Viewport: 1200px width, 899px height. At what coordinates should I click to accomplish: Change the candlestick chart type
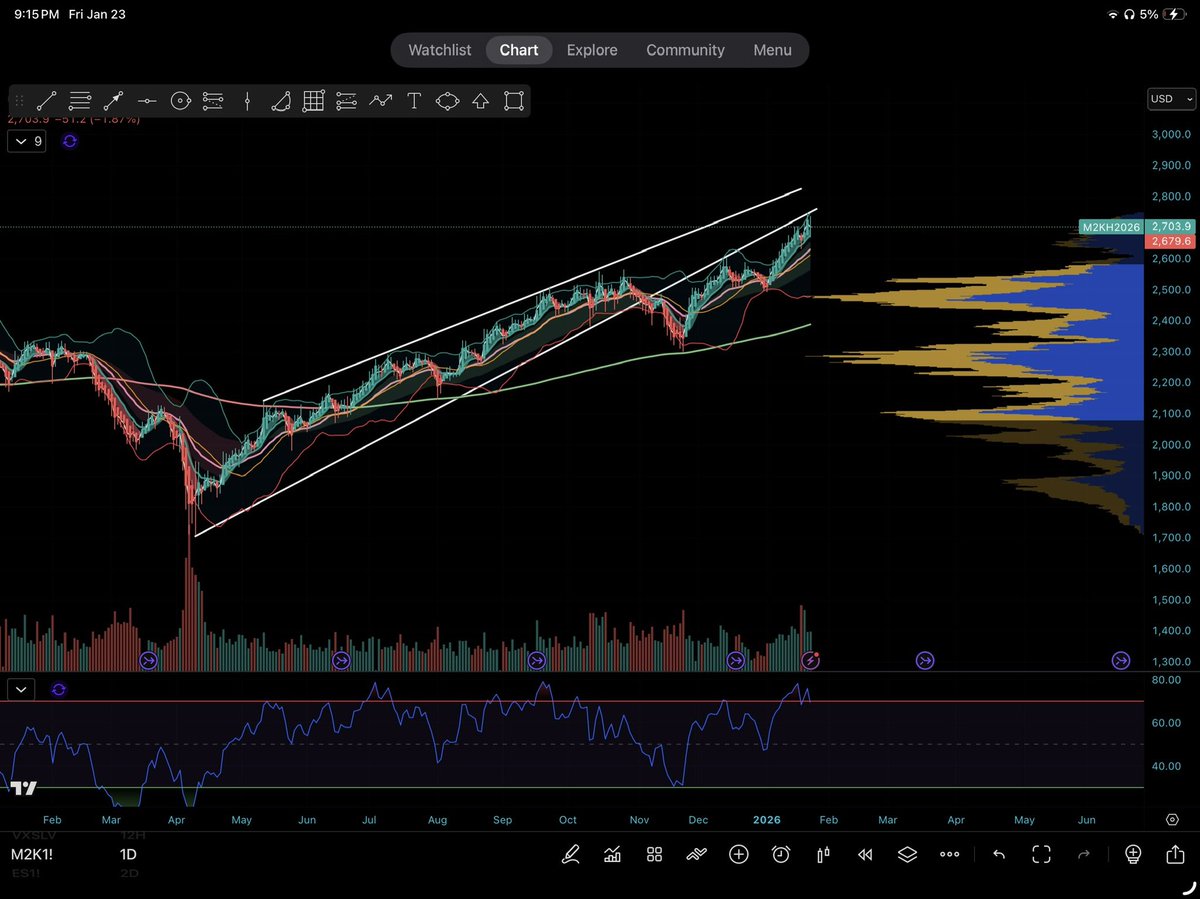click(x=824, y=854)
